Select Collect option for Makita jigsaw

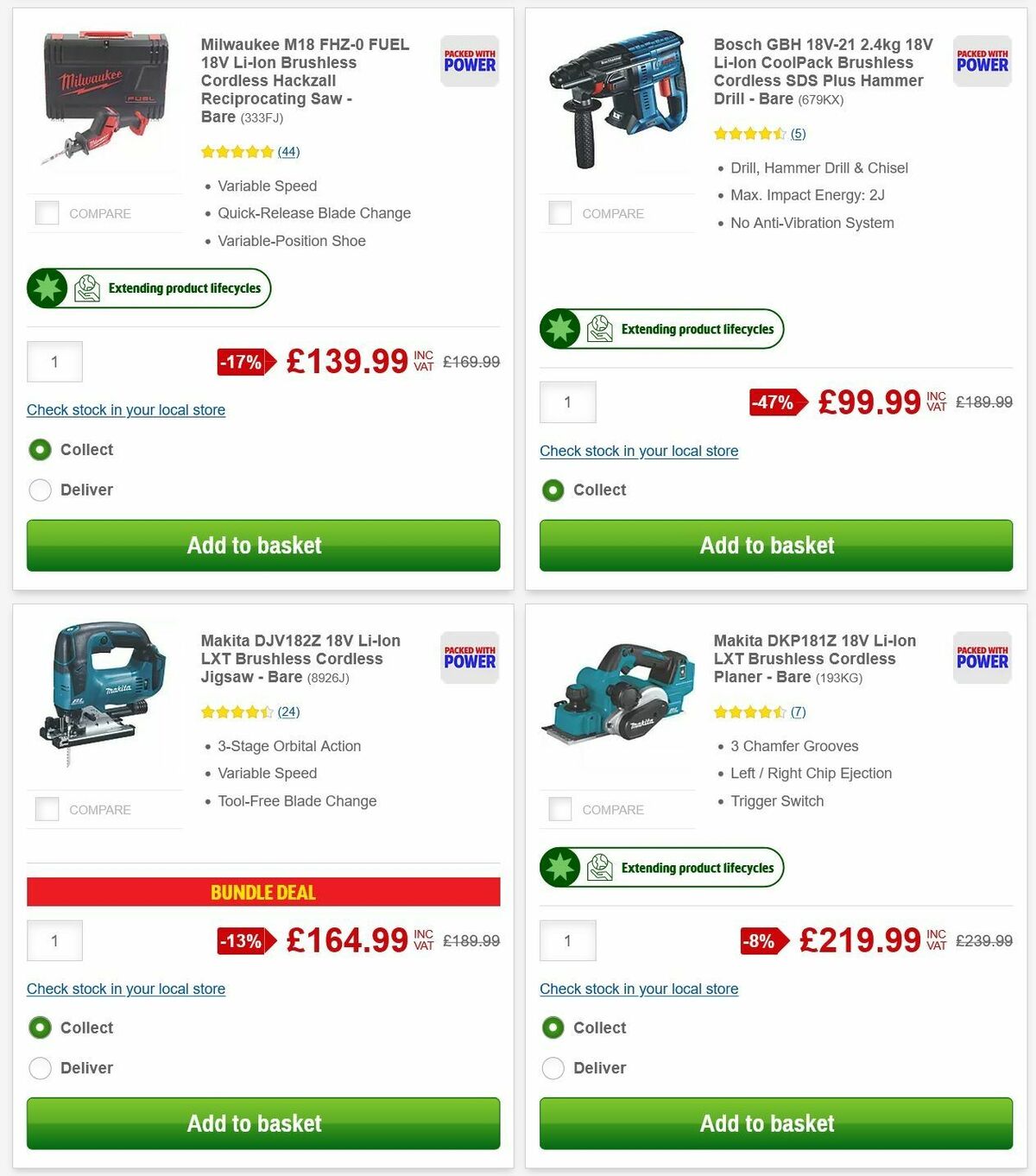(41, 1027)
